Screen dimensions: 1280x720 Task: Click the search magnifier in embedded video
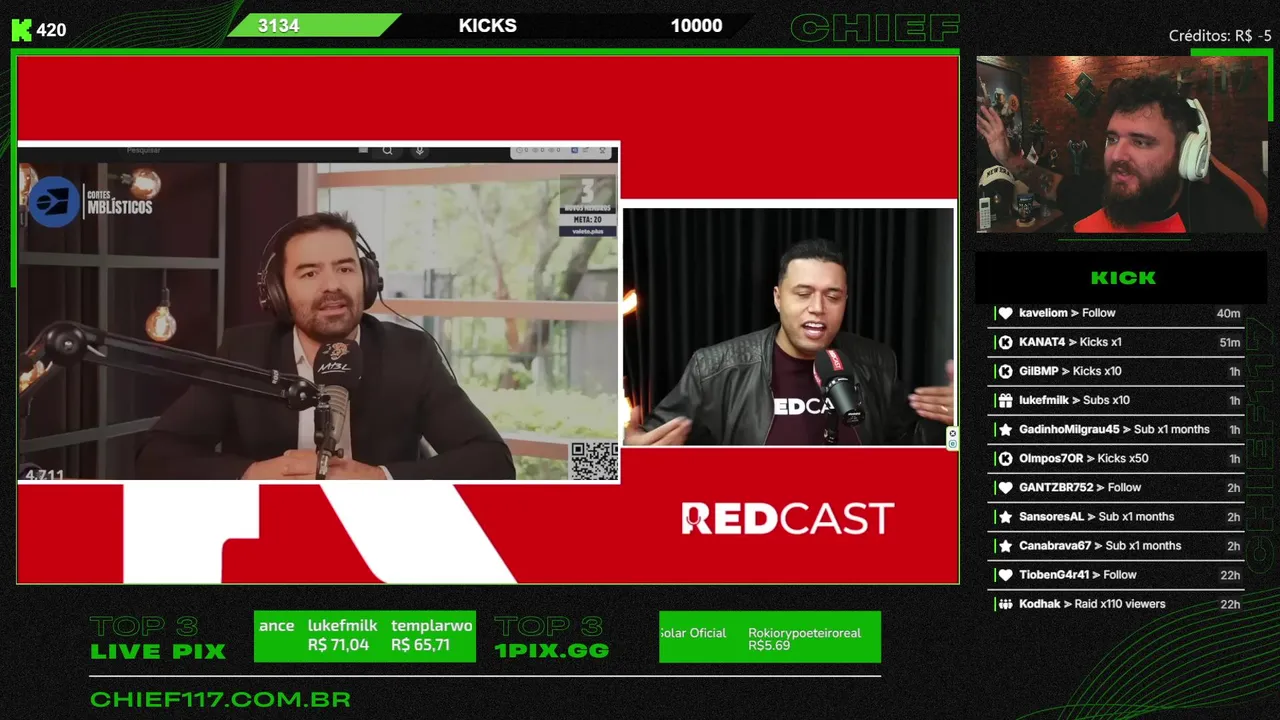point(387,151)
